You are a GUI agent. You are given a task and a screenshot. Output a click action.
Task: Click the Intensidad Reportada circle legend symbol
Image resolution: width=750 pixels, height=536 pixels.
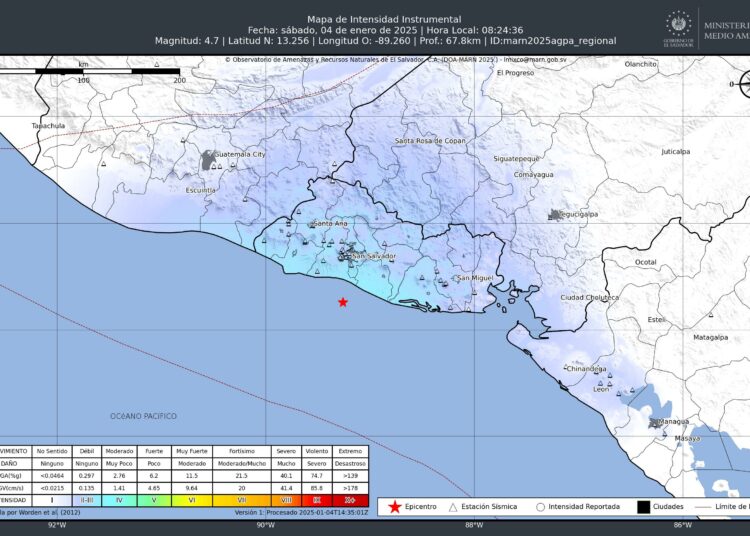click(540, 507)
